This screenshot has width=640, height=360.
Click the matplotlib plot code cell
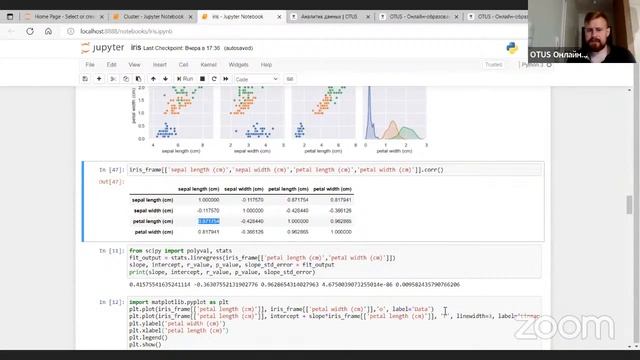pyautogui.click(x=335, y=323)
